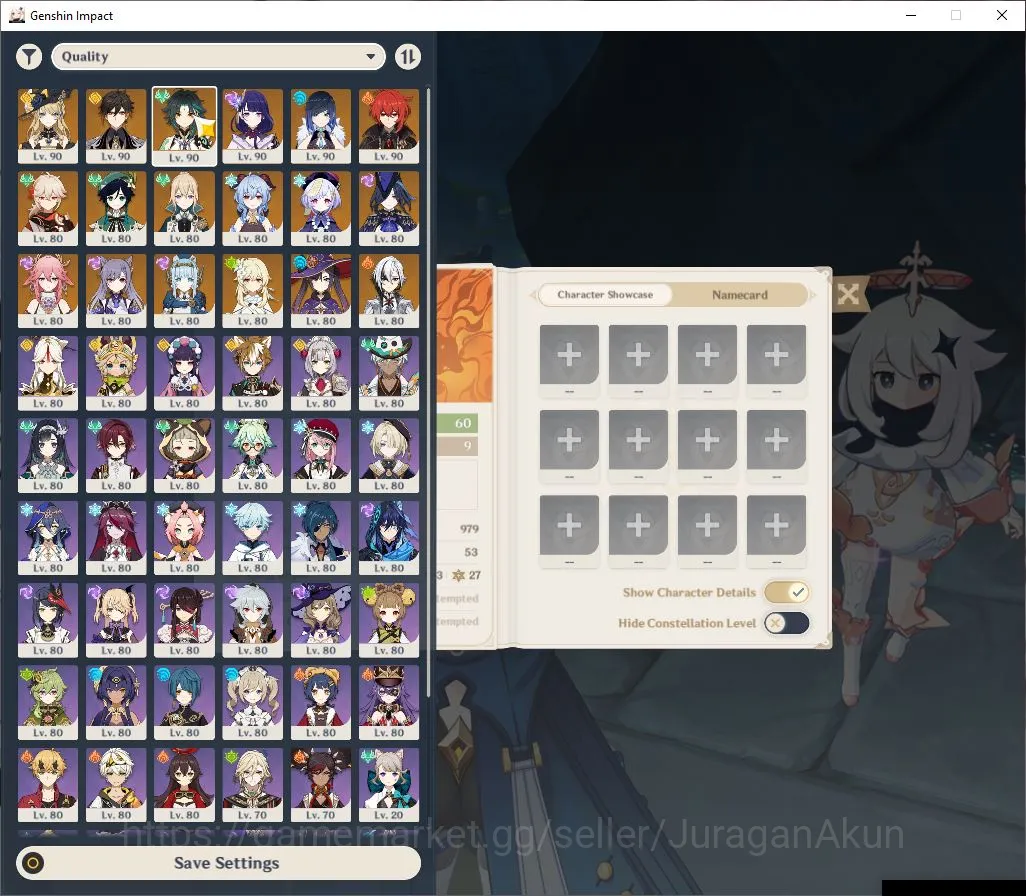The height and width of the screenshot is (896, 1026).
Task: Select the highlighted Xiao portrait
Action: tap(184, 126)
